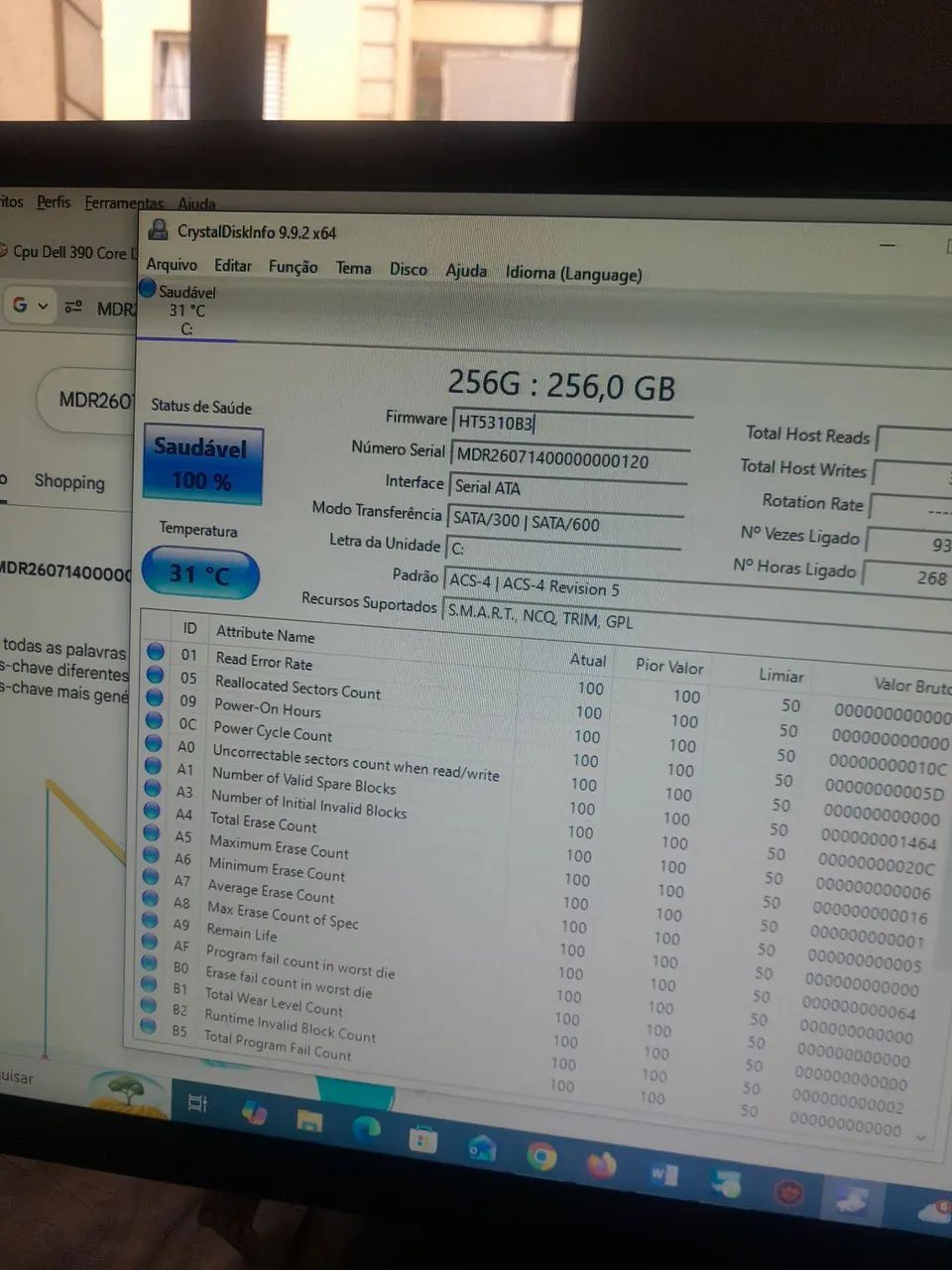952x1270 pixels.
Task: Click status icon of Reallocated Sectors Count row
Action: point(155,675)
